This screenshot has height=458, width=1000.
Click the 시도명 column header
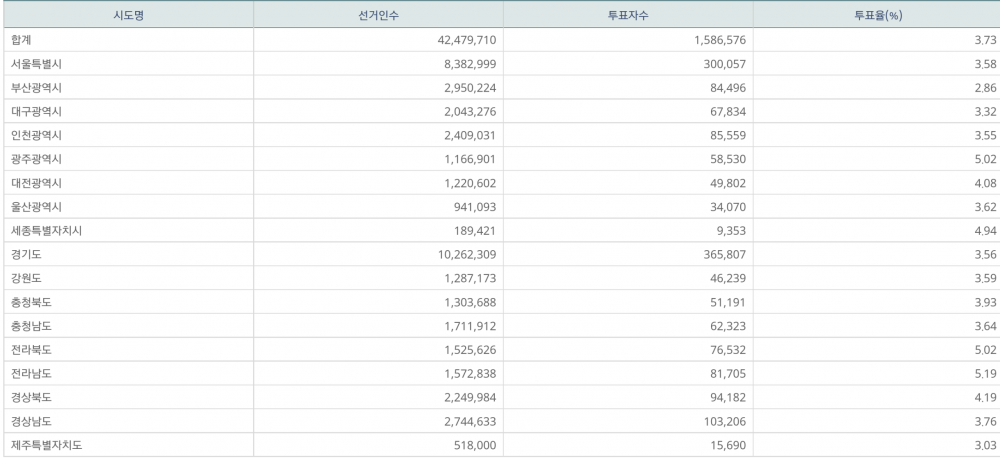126,15
